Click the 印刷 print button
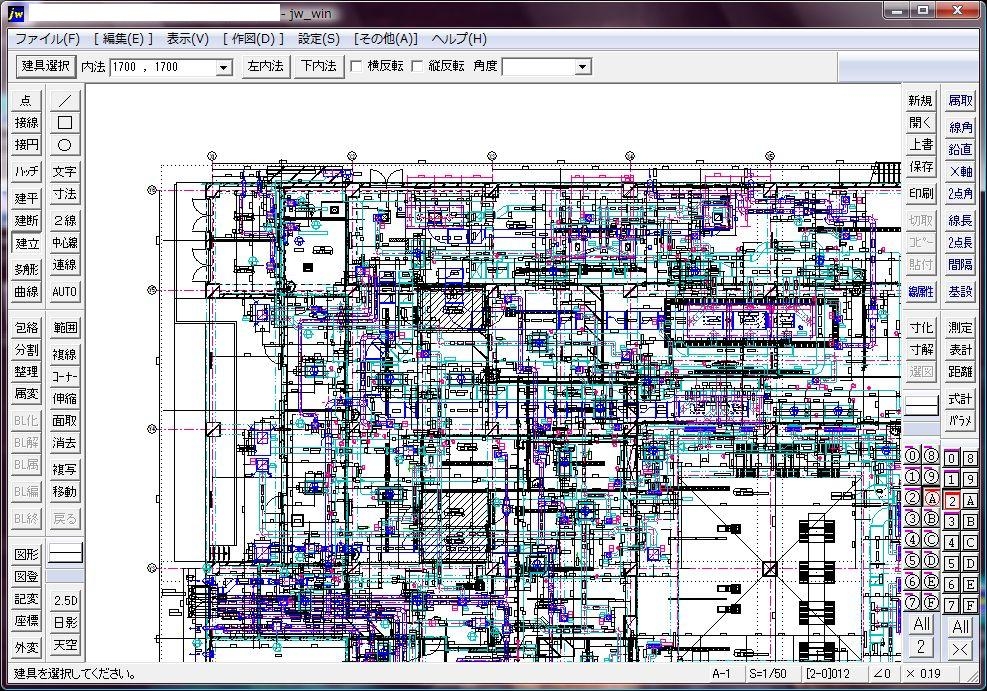The width and height of the screenshot is (987, 691). [921, 193]
